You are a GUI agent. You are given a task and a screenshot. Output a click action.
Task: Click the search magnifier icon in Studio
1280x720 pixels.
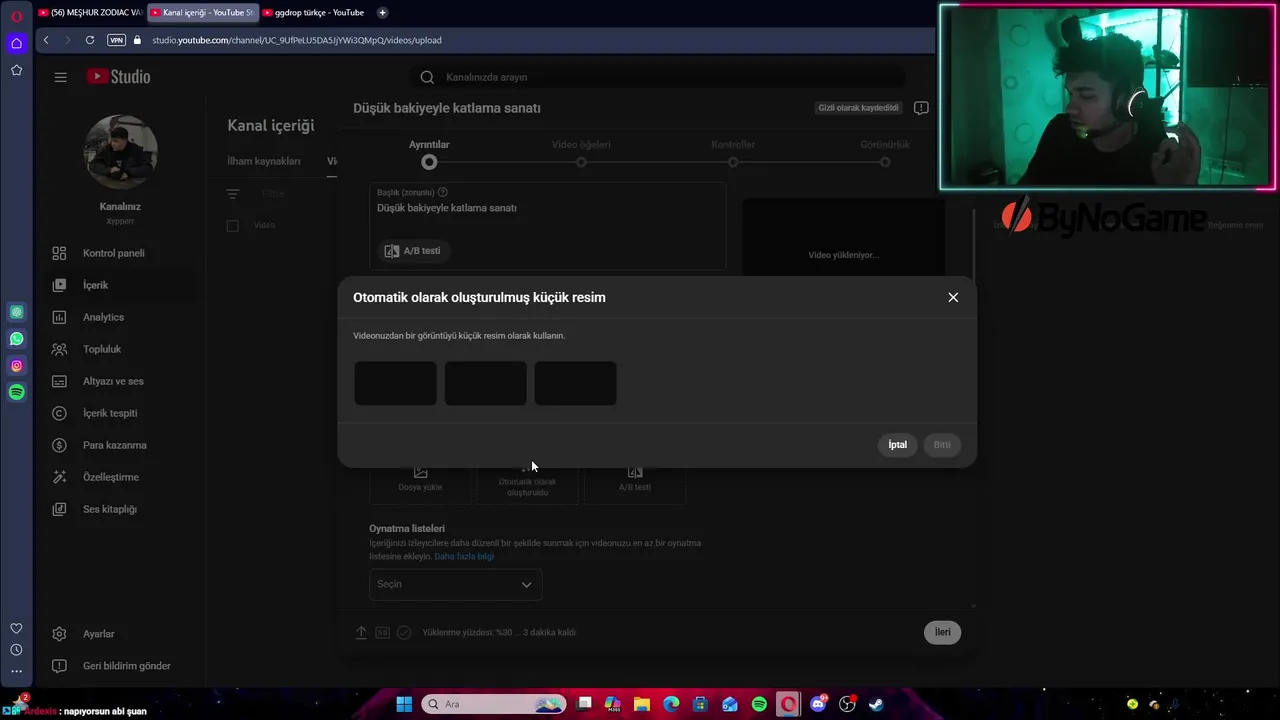point(427,77)
